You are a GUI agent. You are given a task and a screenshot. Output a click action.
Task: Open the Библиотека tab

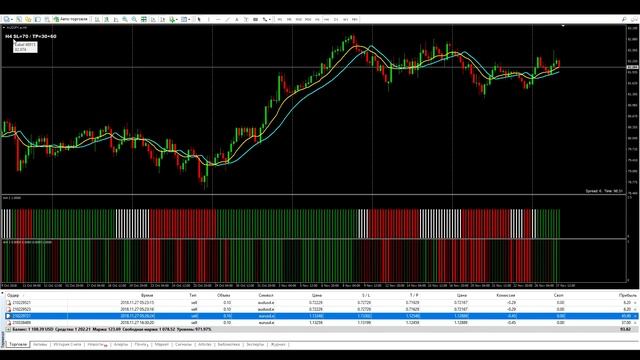(229, 344)
